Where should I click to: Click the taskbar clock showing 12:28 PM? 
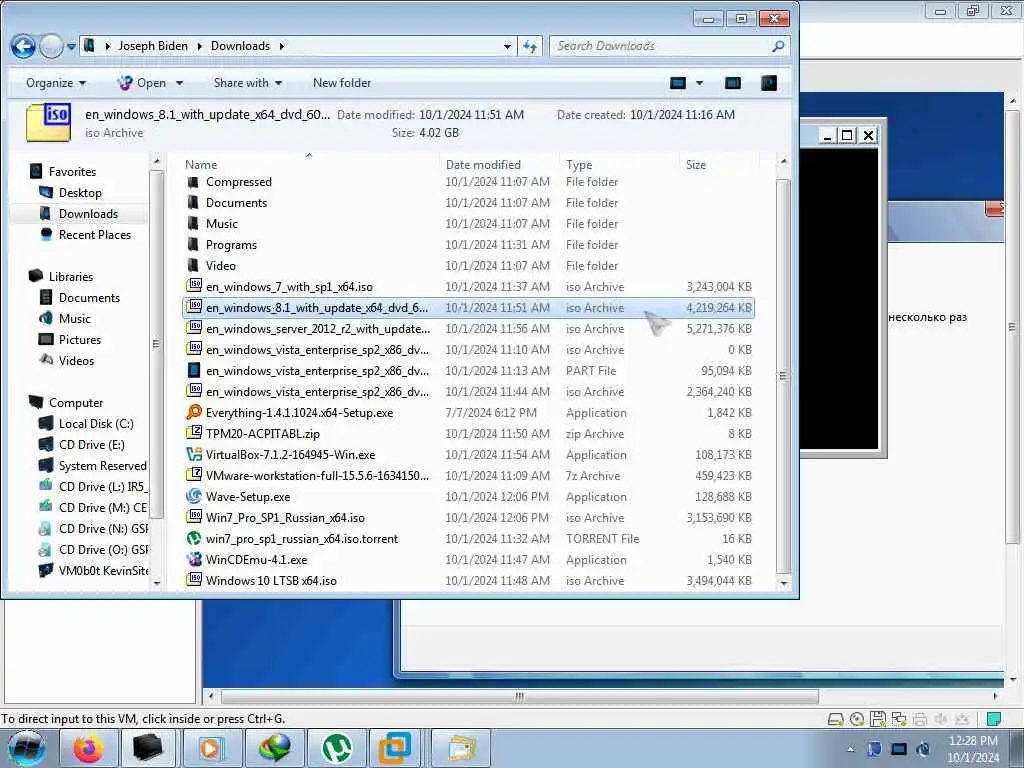coord(972,749)
